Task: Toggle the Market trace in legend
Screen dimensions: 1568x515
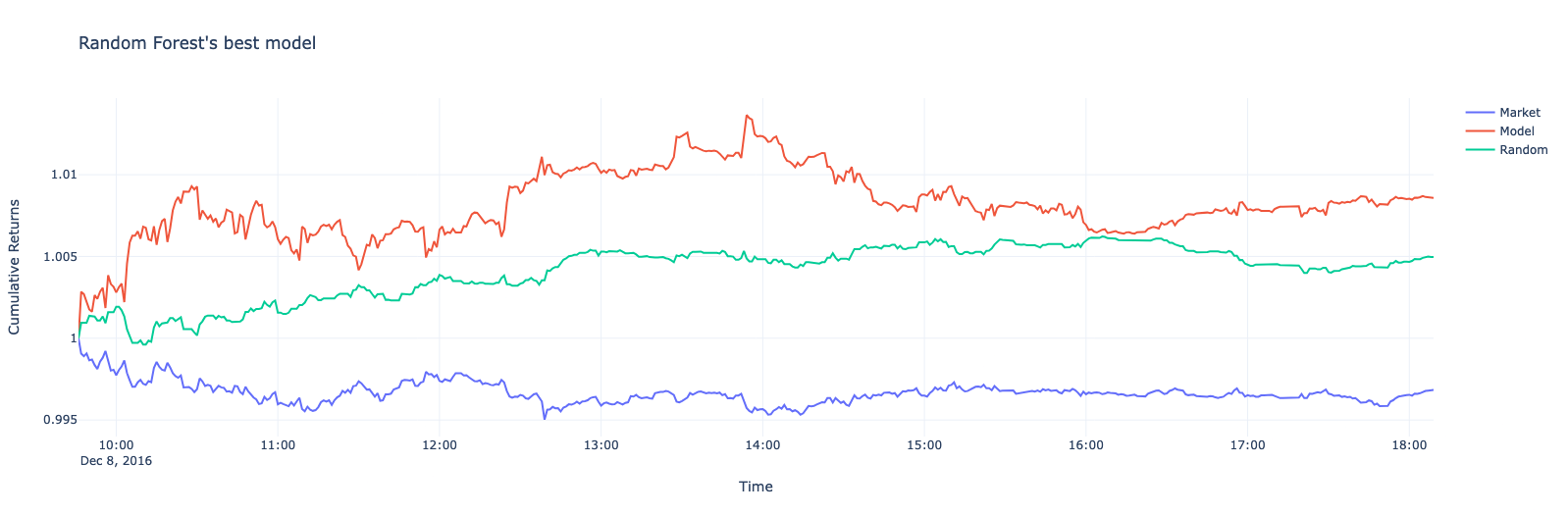Action: (x=1519, y=113)
